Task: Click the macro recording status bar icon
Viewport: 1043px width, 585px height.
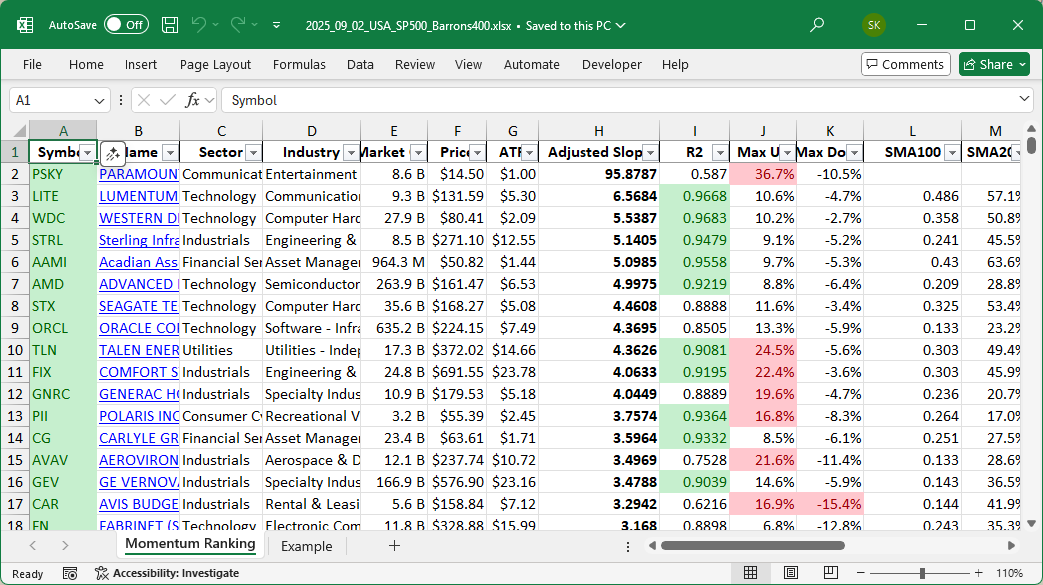Action: tap(70, 573)
